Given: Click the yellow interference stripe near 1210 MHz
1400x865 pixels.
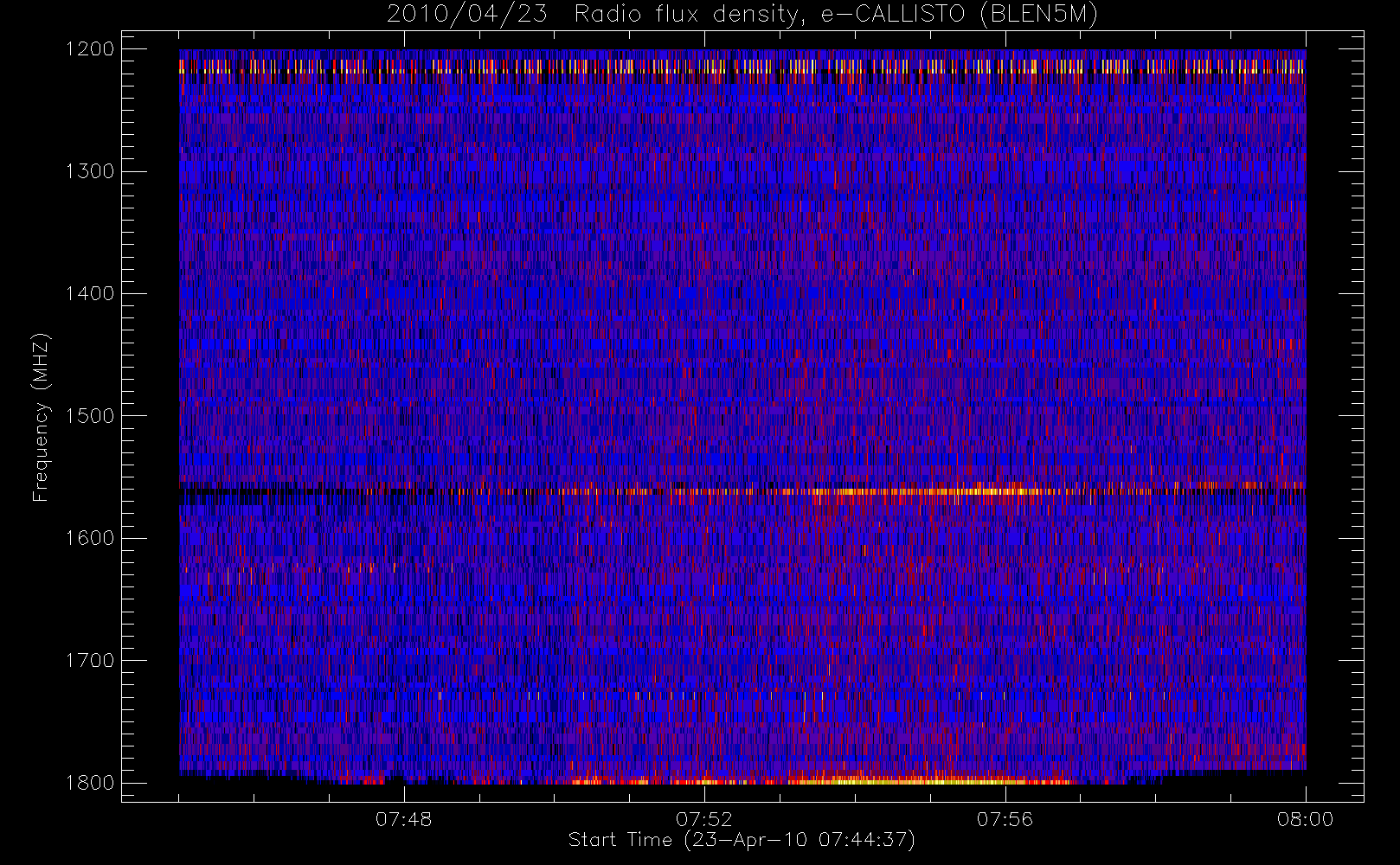Looking at the screenshot, I should click(x=742, y=67).
